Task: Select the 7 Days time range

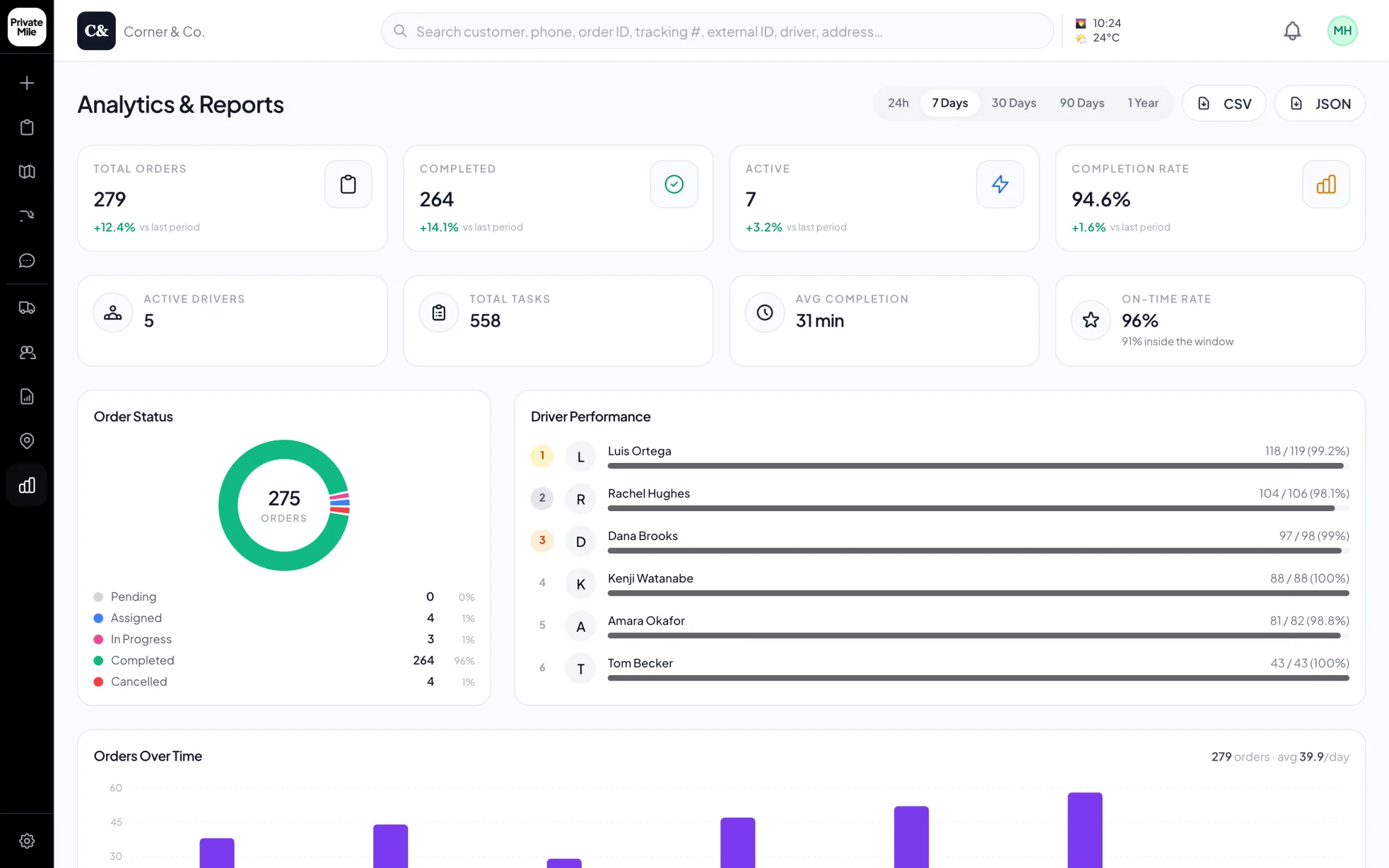Action: tap(950, 103)
